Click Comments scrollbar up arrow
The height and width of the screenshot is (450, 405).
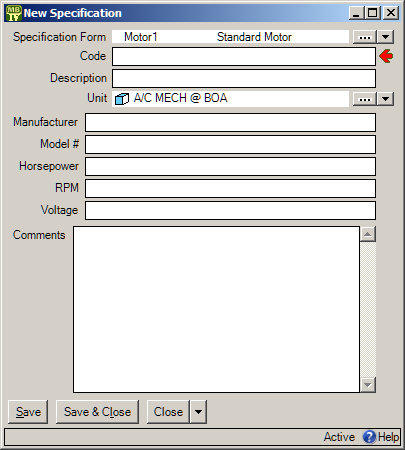coord(368,234)
